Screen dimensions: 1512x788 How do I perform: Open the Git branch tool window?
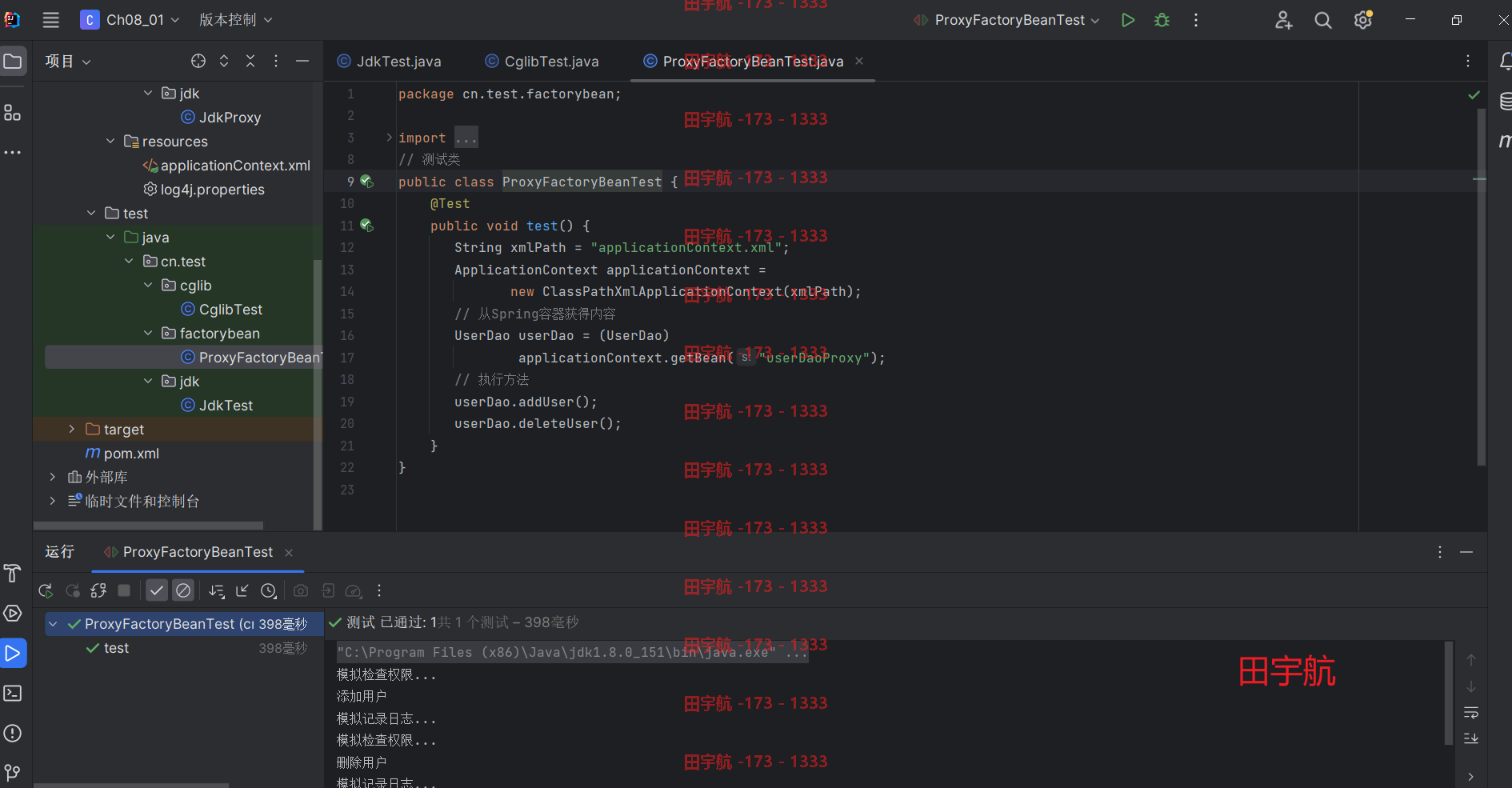[x=13, y=772]
